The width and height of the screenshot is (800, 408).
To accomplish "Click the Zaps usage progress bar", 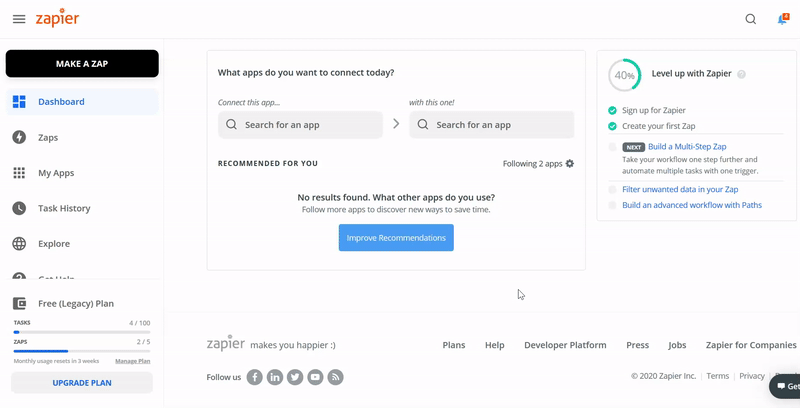I will point(82,351).
